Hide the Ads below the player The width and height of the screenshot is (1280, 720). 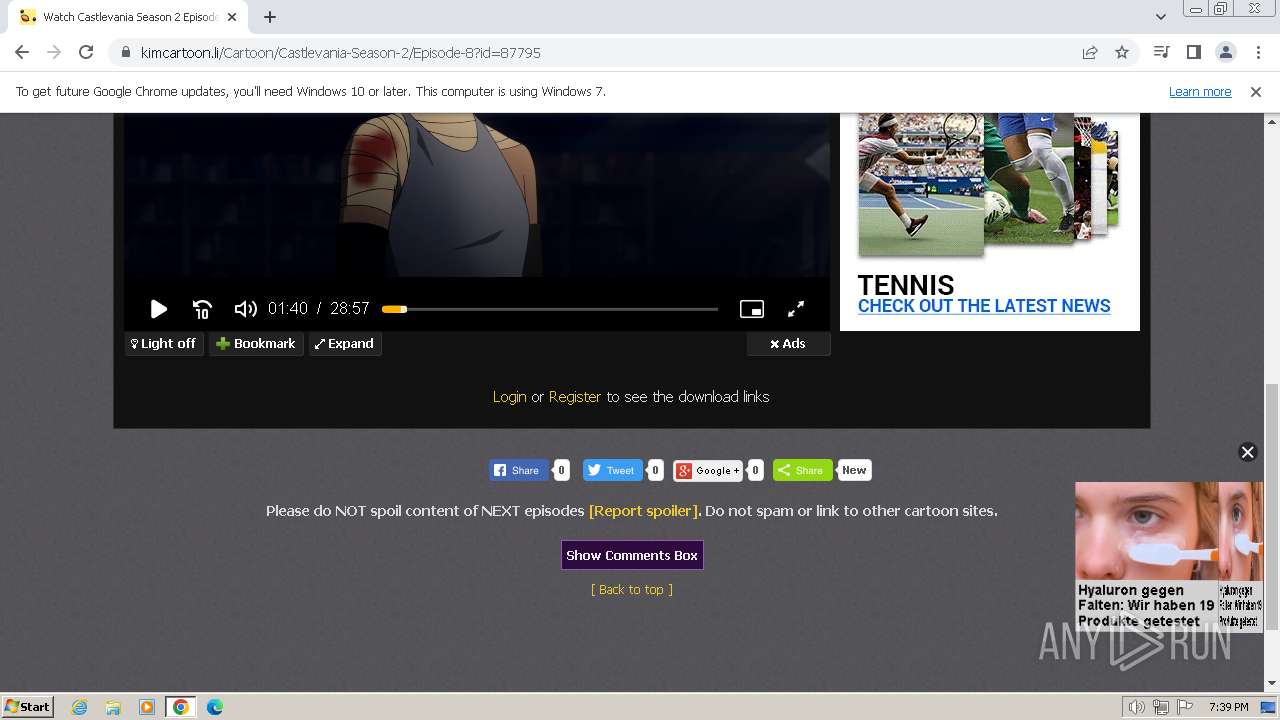(x=788, y=343)
